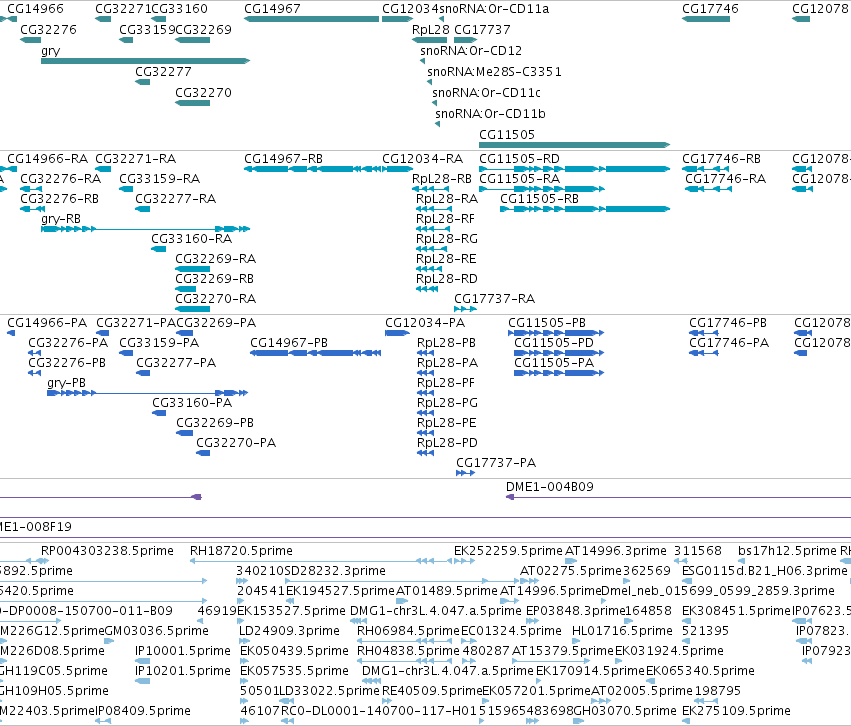Image resolution: width=851 pixels, height=726 pixels.
Task: Click the snoRNA:Or-CD11c label
Action: pos(486,93)
